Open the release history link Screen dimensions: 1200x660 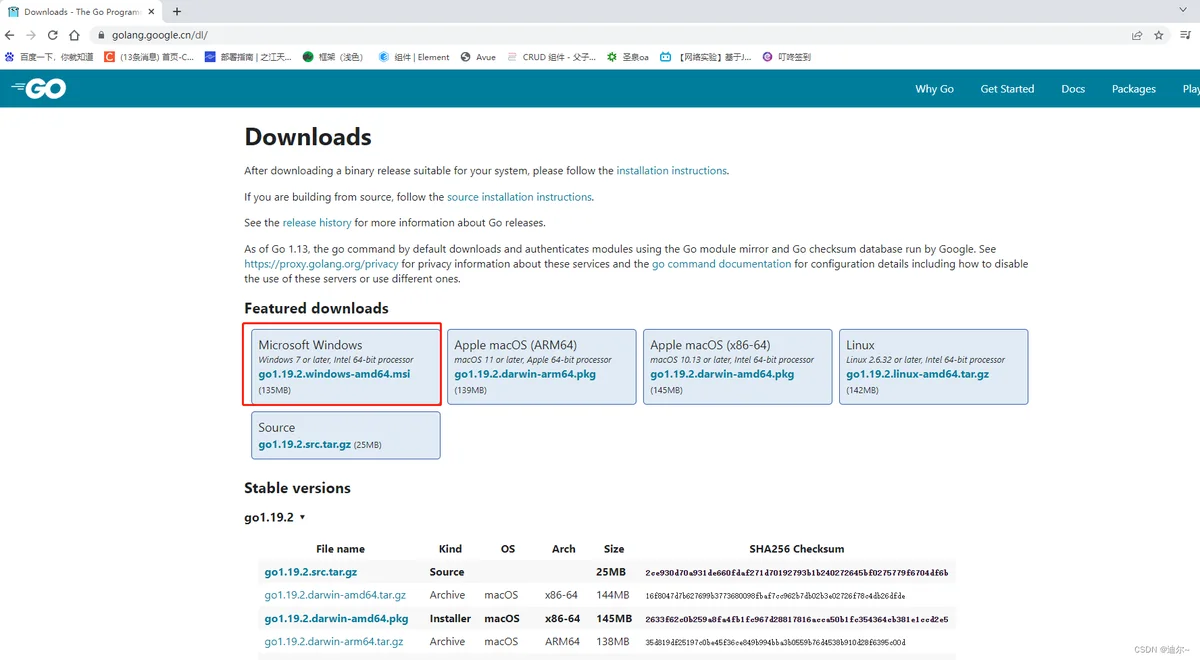(317, 223)
